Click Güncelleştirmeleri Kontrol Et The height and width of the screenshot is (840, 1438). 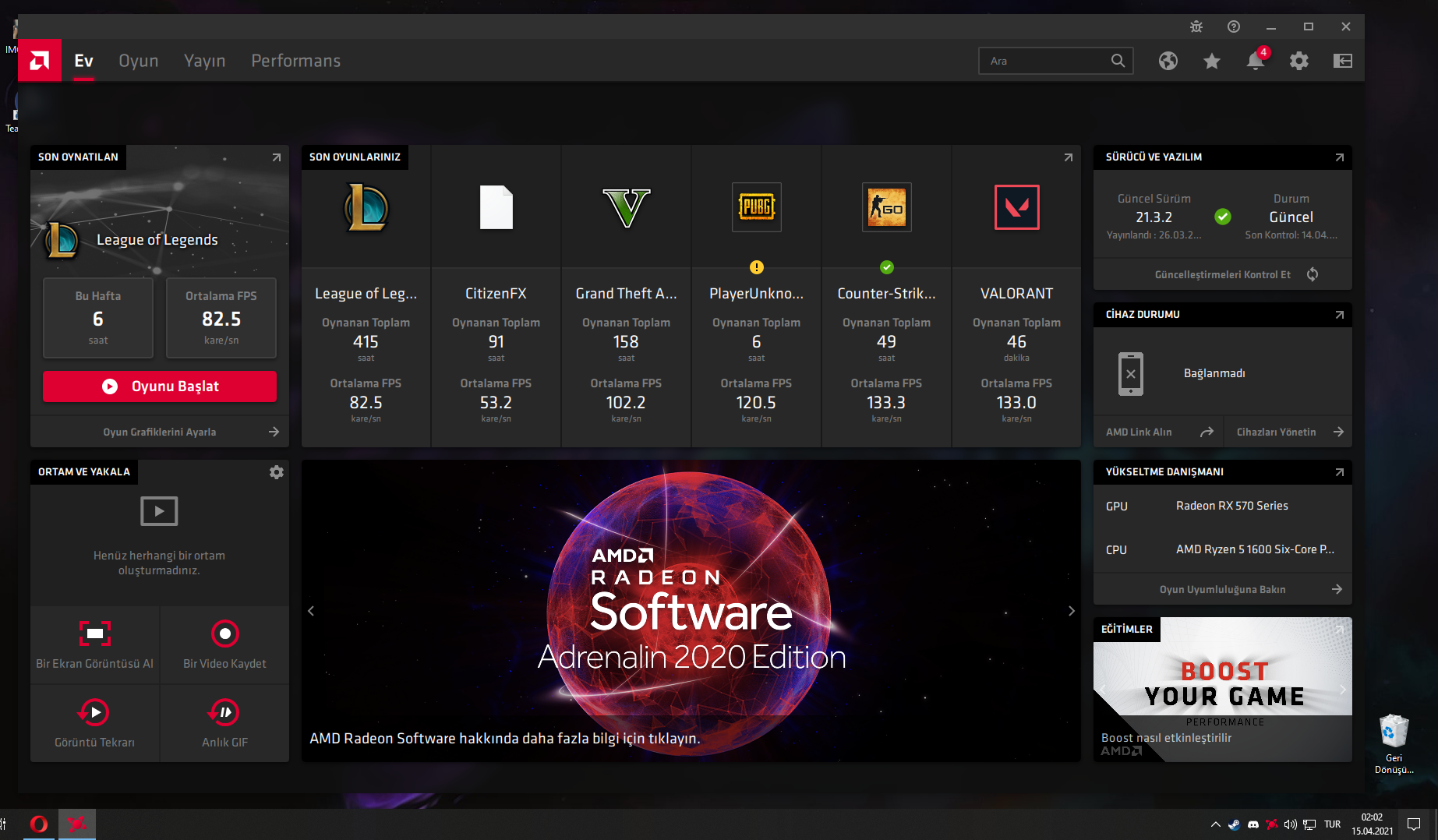pyautogui.click(x=1223, y=274)
